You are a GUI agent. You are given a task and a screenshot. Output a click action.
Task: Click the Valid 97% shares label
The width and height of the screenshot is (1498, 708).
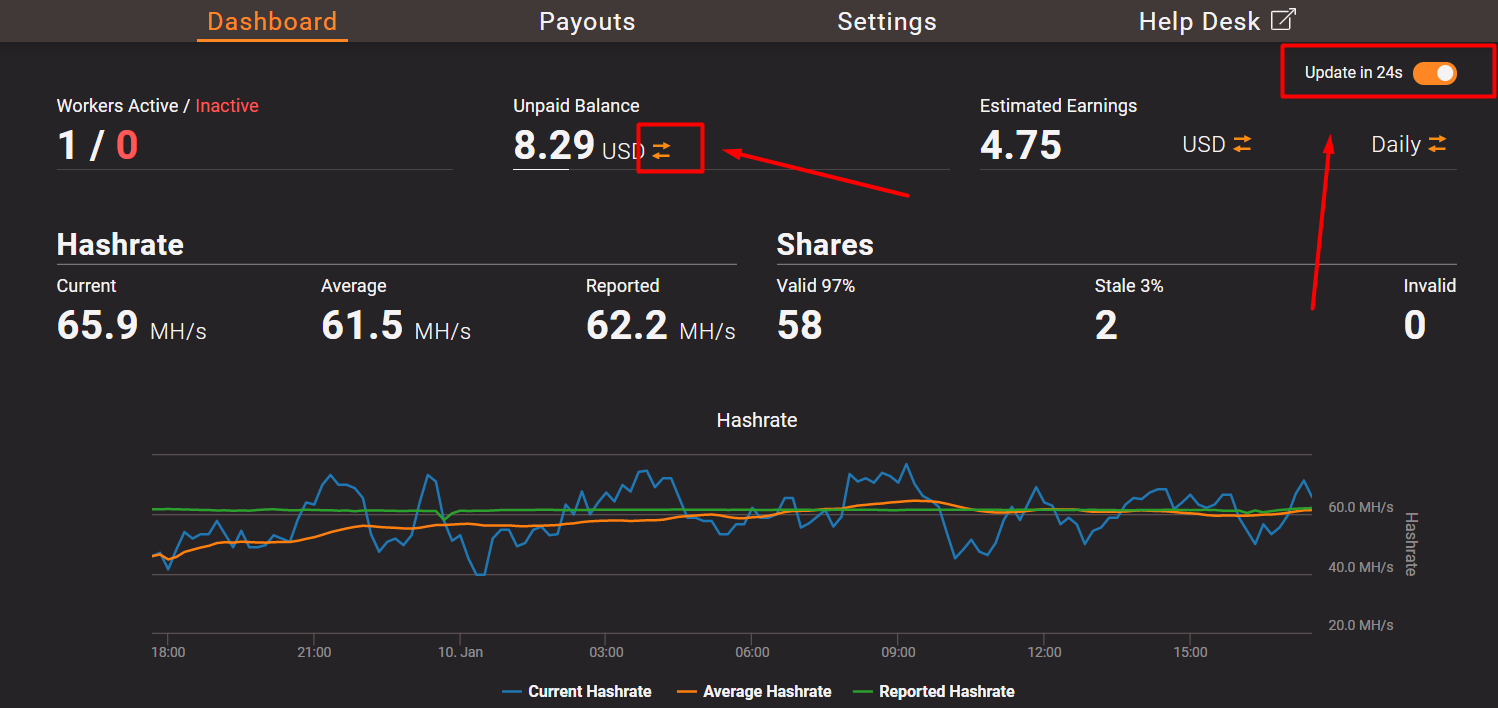(816, 286)
